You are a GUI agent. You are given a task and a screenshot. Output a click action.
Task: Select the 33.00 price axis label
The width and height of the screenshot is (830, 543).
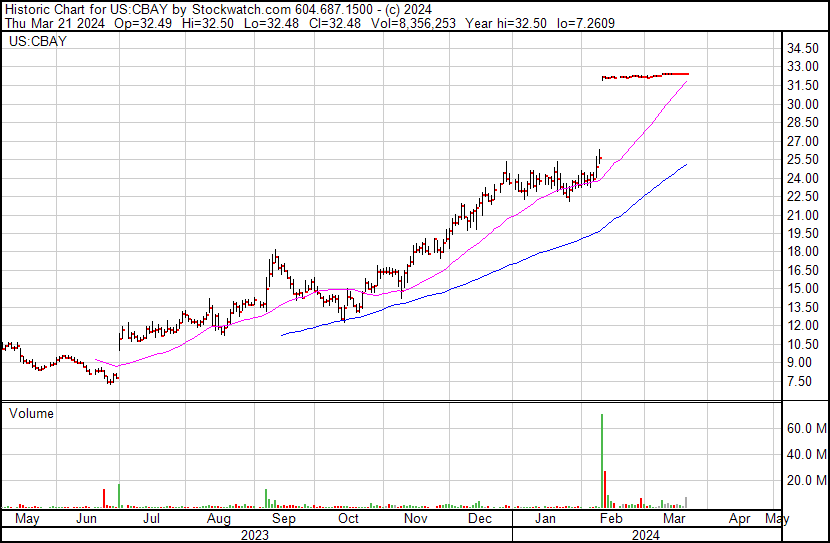[802, 67]
